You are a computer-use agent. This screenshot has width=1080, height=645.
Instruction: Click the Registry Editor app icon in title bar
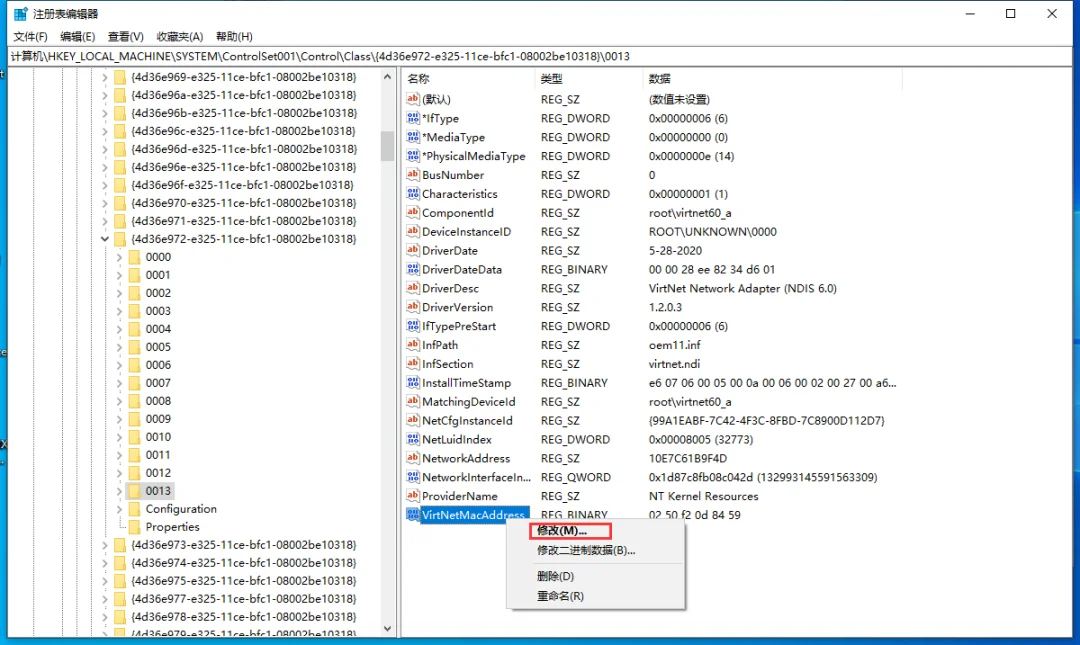[21, 14]
